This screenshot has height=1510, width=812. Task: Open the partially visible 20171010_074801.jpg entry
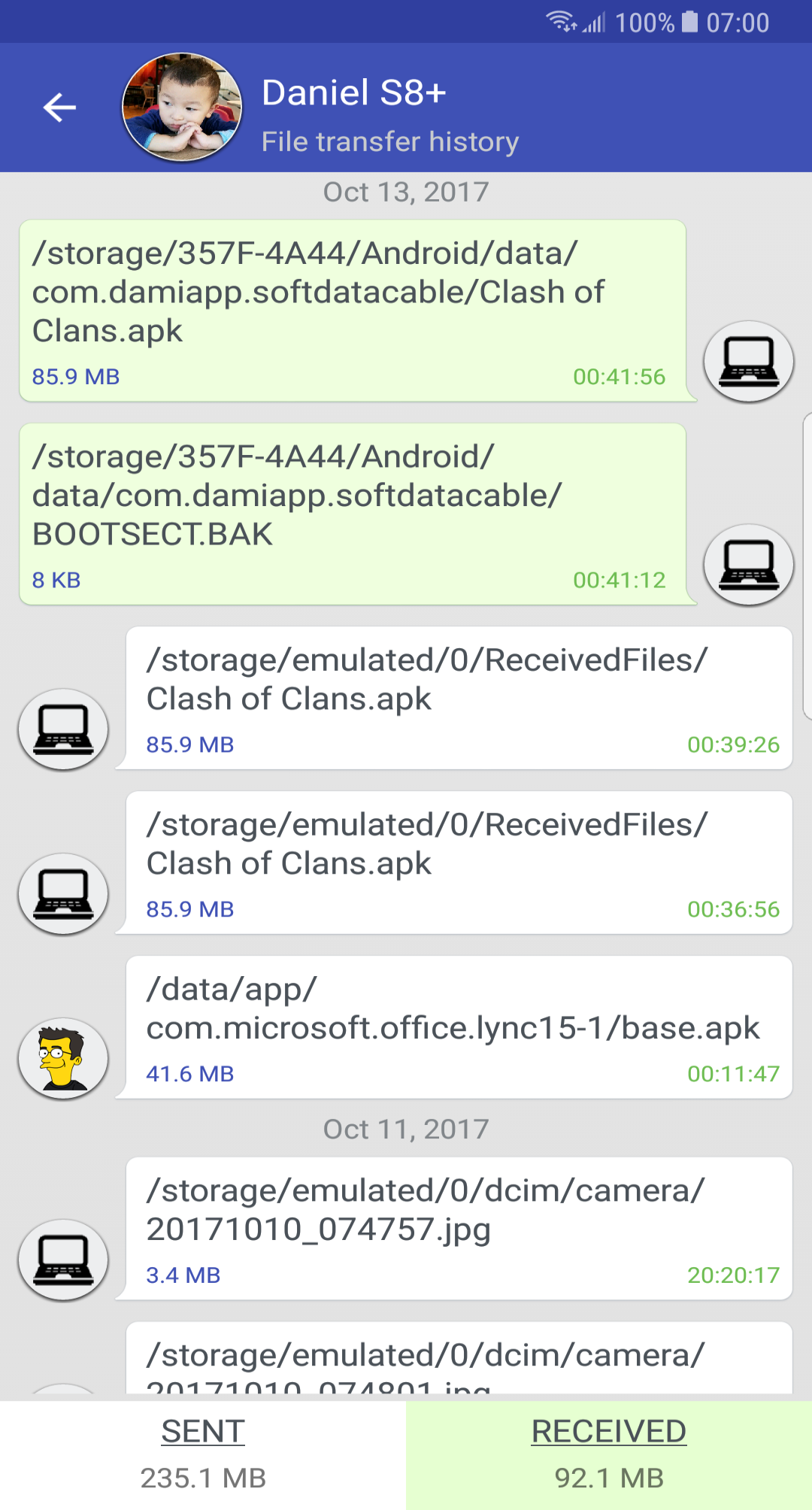pyautogui.click(x=459, y=1360)
